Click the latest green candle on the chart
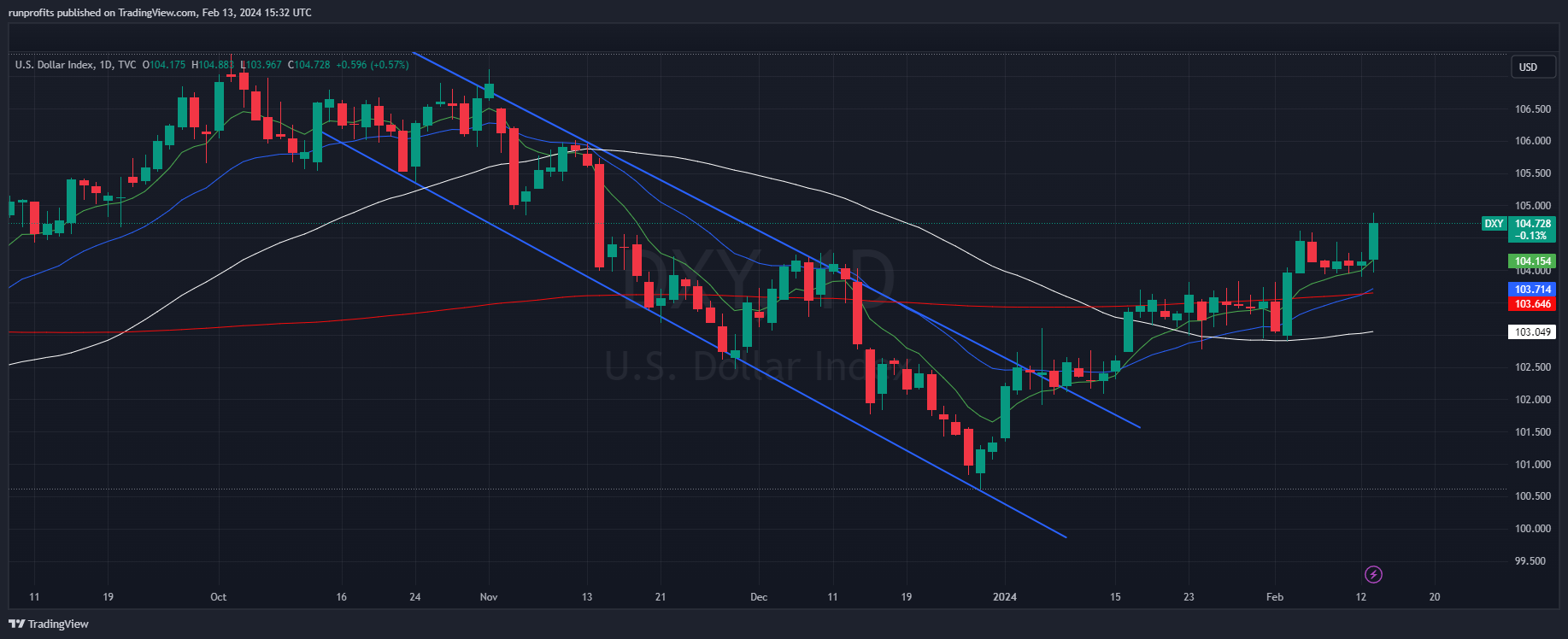Image resolution: width=1568 pixels, height=639 pixels. (1373, 241)
